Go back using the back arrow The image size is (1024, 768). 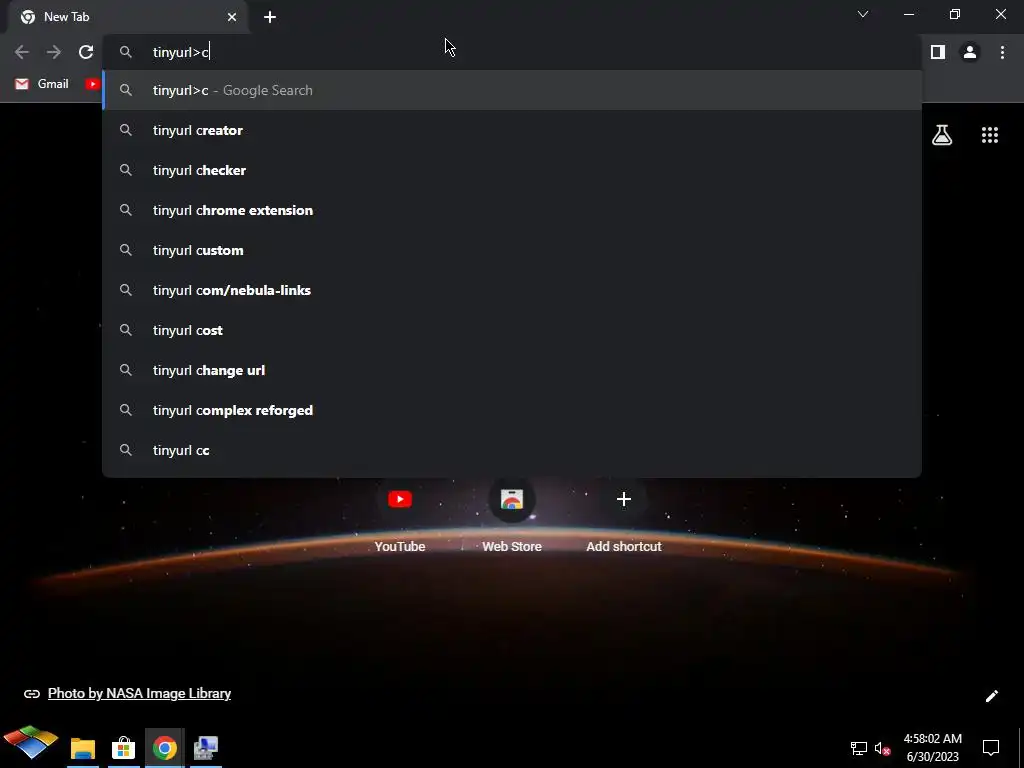pyautogui.click(x=22, y=52)
